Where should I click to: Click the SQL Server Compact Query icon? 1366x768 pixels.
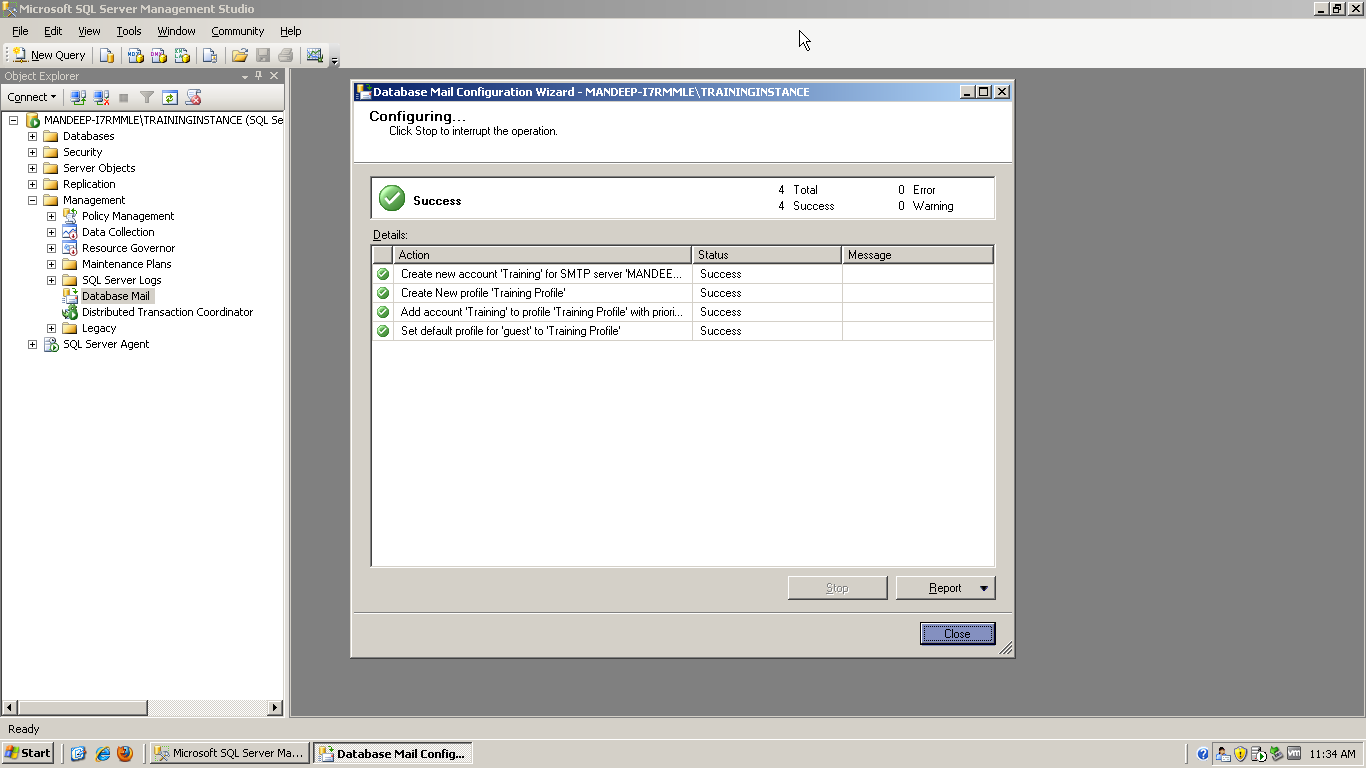tap(209, 55)
